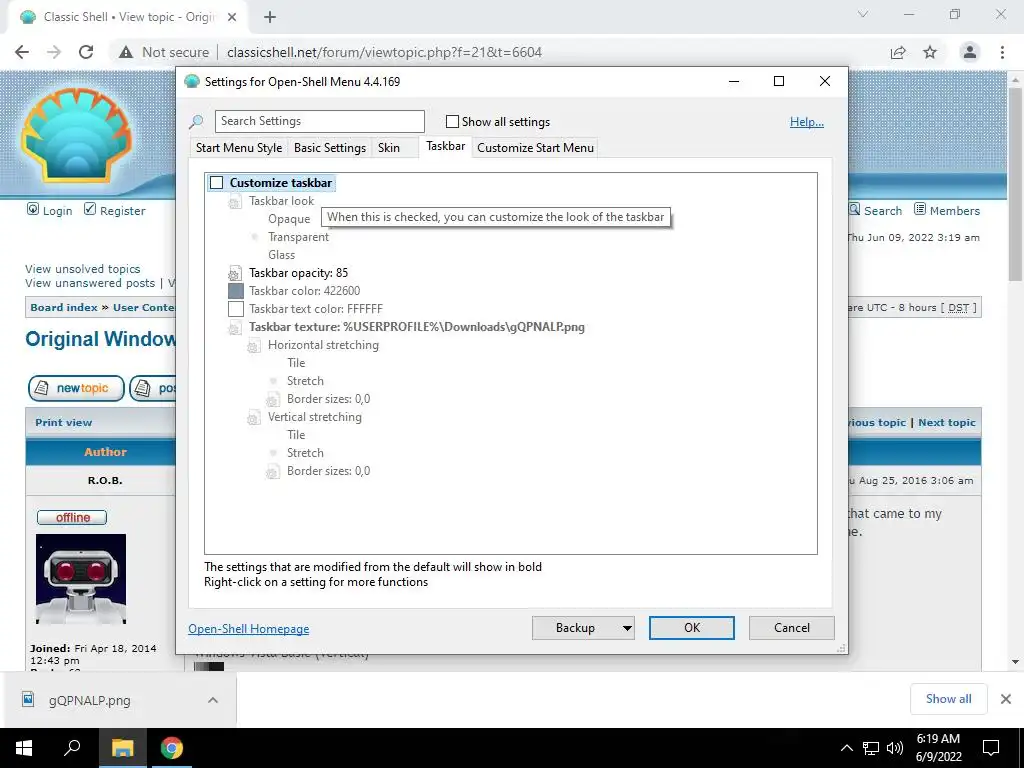1024x768 pixels.
Task: Open the Windows Start button
Action: 24,748
